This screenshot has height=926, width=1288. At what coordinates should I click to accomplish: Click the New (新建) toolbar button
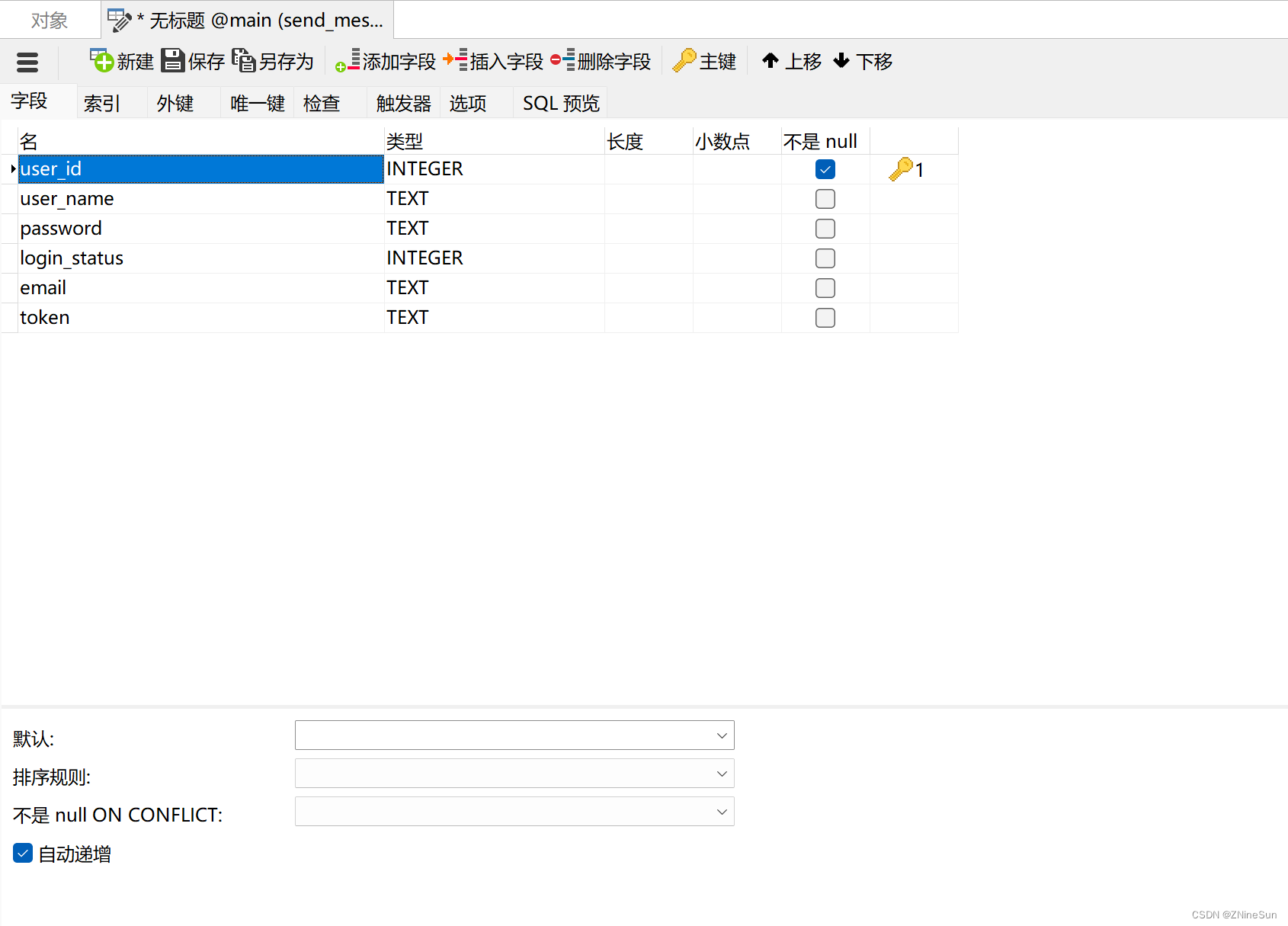tap(122, 61)
